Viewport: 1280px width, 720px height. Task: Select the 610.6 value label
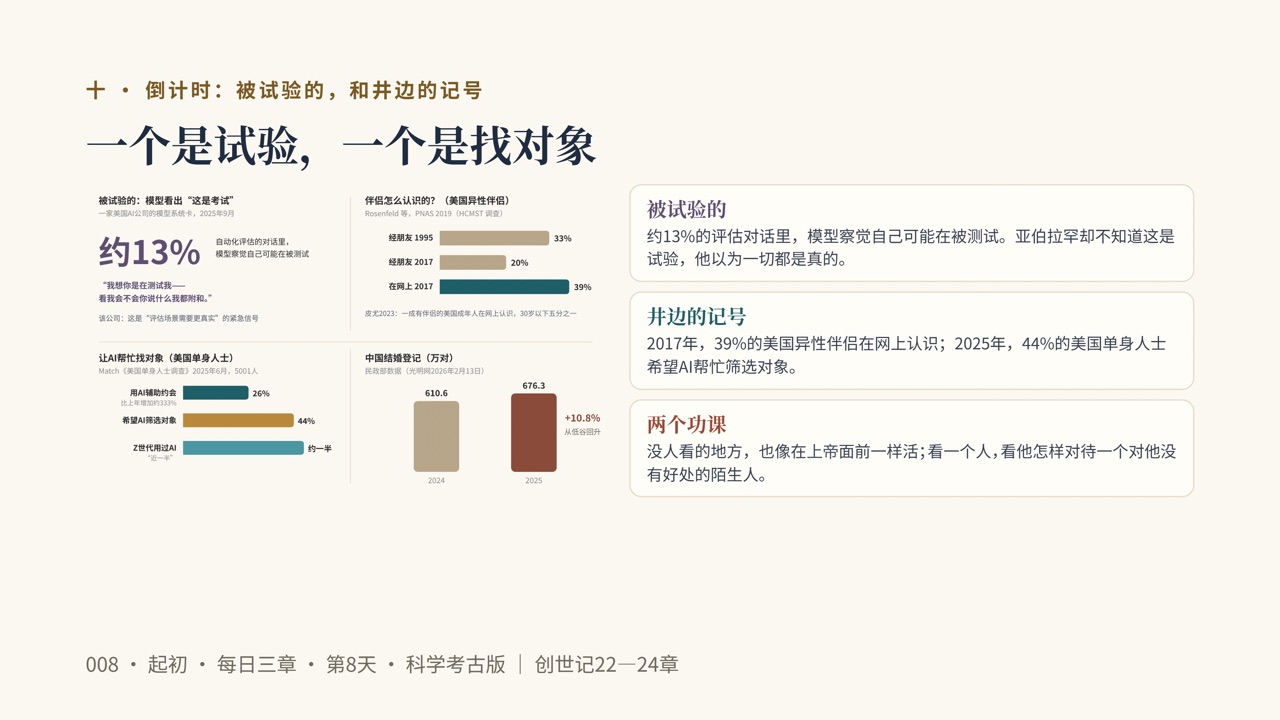coord(436,393)
